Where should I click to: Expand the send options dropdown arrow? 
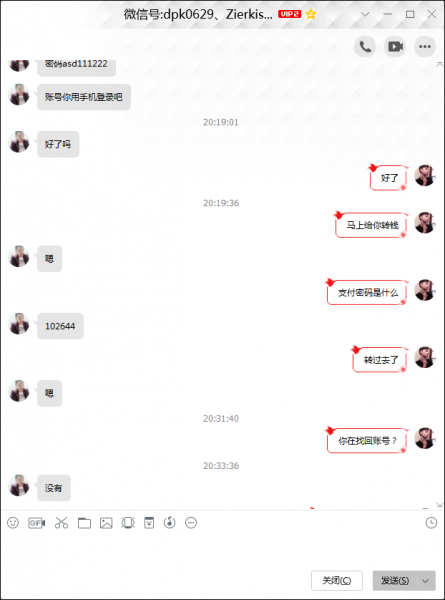point(425,581)
